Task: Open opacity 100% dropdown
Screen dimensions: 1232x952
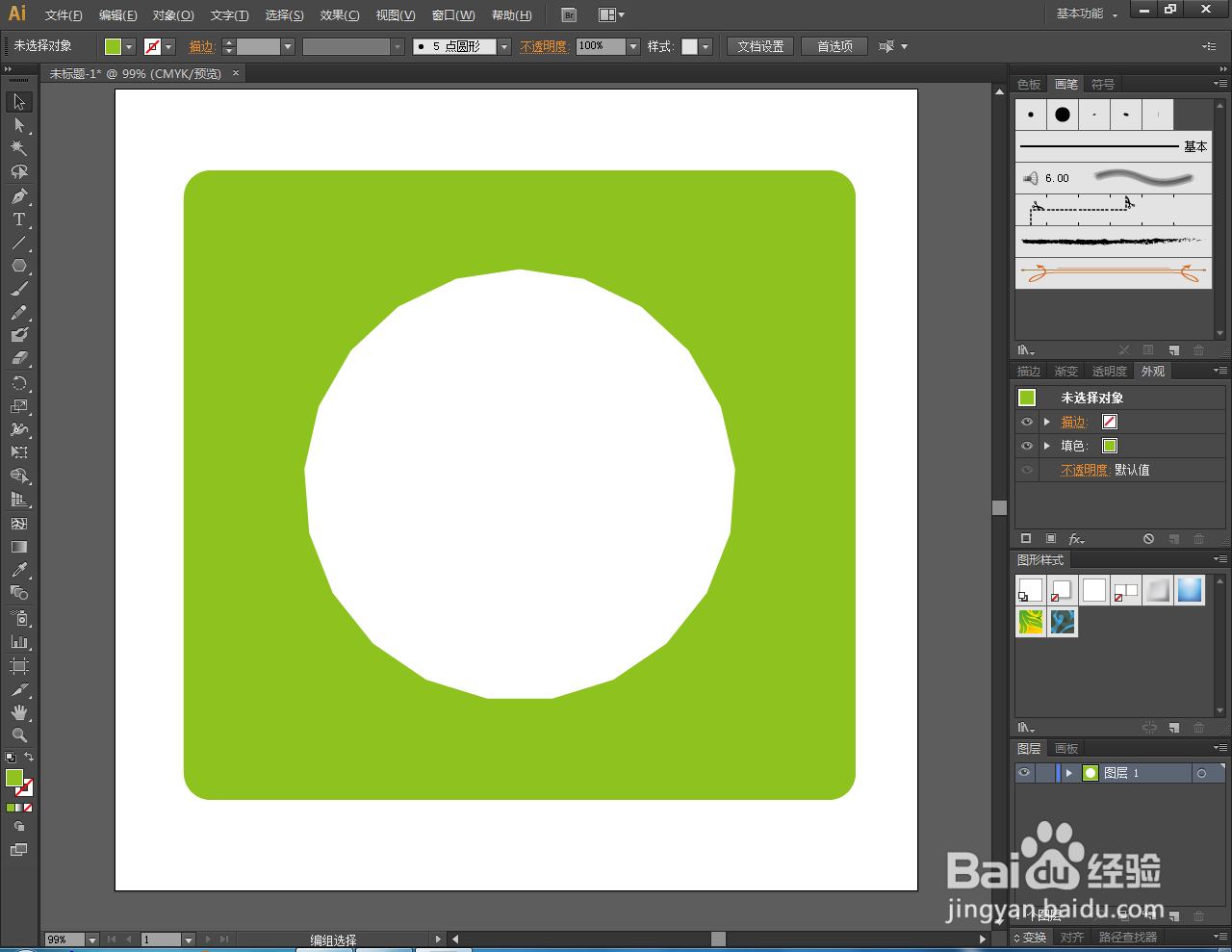Action: [x=633, y=46]
